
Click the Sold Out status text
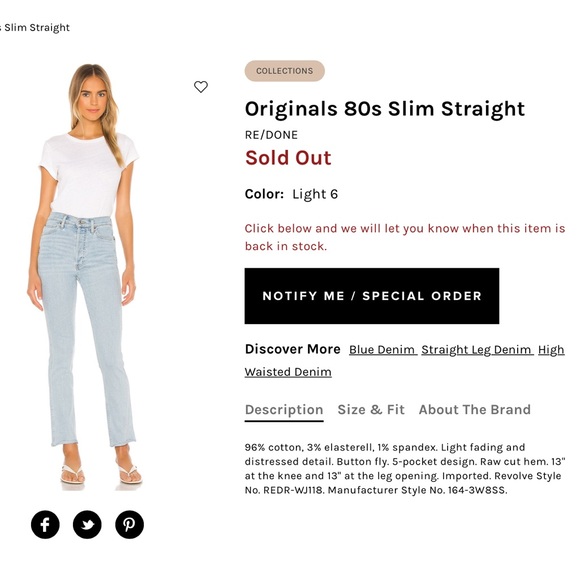coord(288,158)
